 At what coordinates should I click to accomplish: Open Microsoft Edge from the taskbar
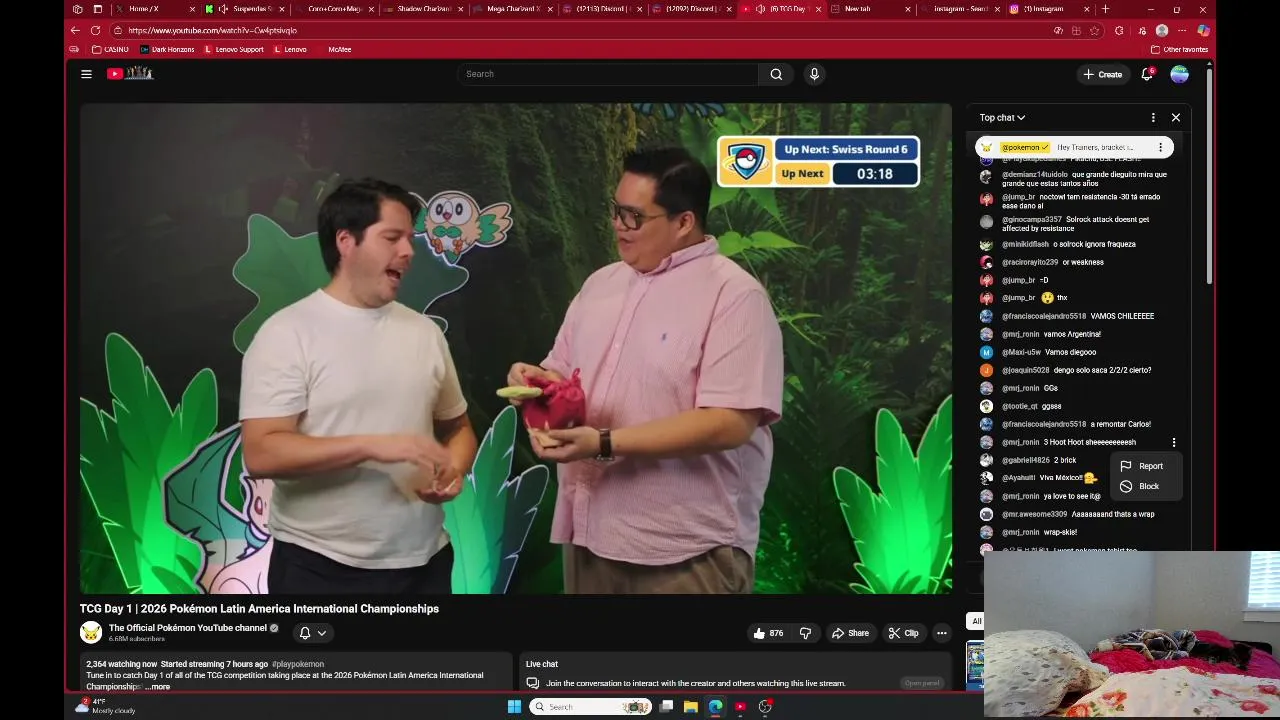point(716,707)
